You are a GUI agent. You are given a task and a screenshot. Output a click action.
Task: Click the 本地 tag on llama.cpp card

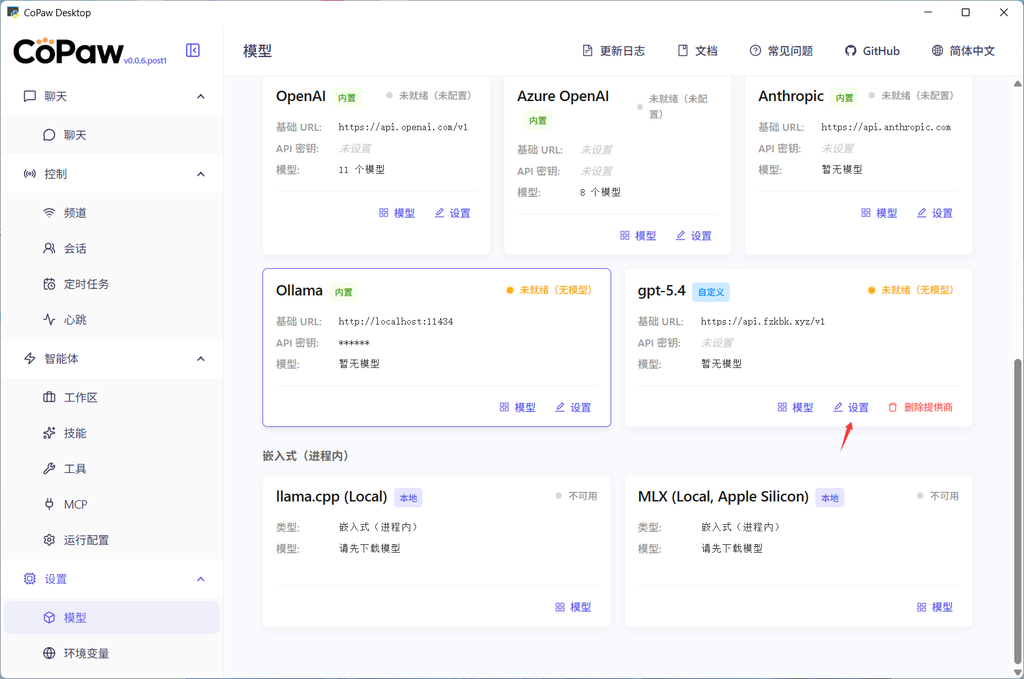pos(408,498)
